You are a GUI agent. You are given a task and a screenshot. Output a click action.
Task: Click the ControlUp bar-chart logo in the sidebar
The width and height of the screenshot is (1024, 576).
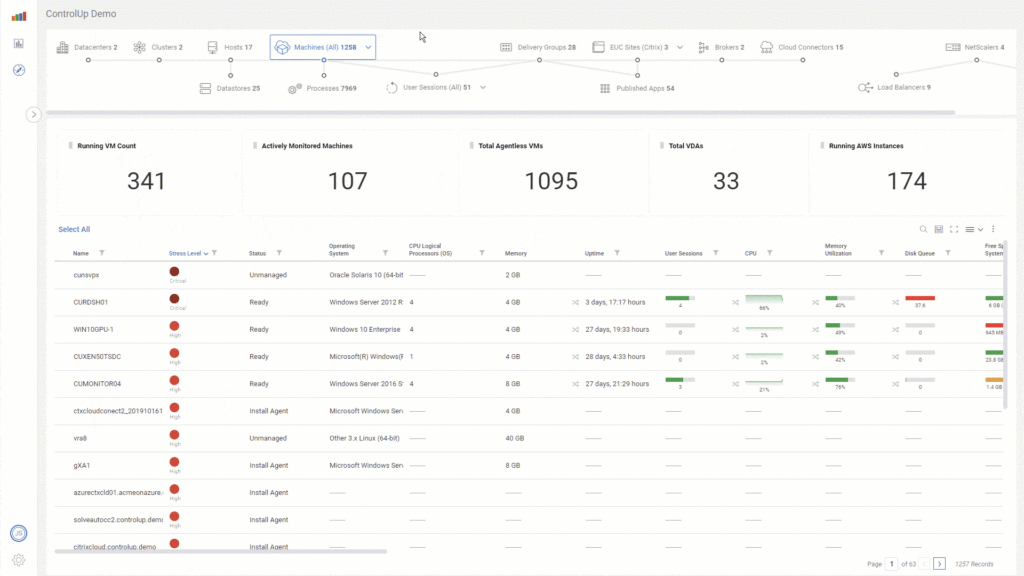coord(19,16)
